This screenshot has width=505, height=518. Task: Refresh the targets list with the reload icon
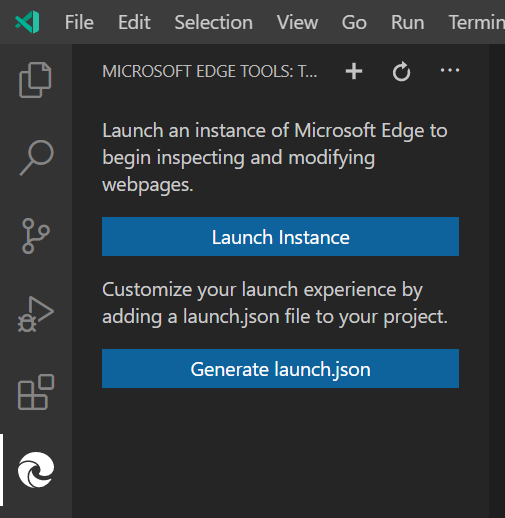click(401, 71)
